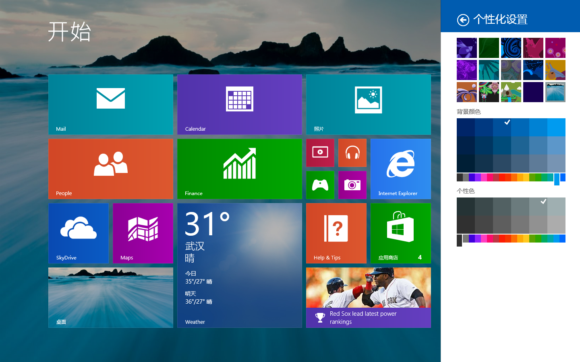This screenshot has width=580, height=362.
Task: Pick the violet floral background pattern
Action: click(x=467, y=70)
